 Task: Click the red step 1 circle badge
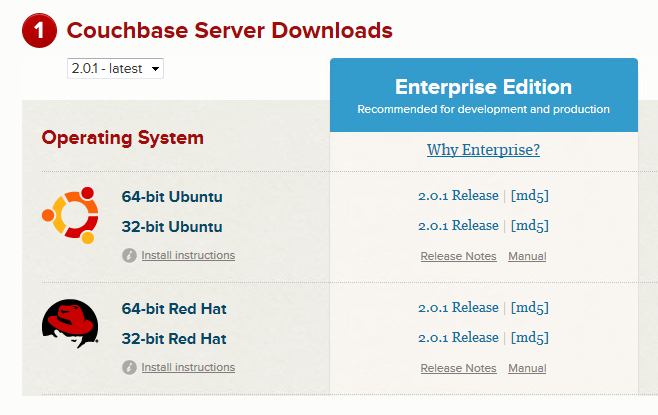point(39,31)
